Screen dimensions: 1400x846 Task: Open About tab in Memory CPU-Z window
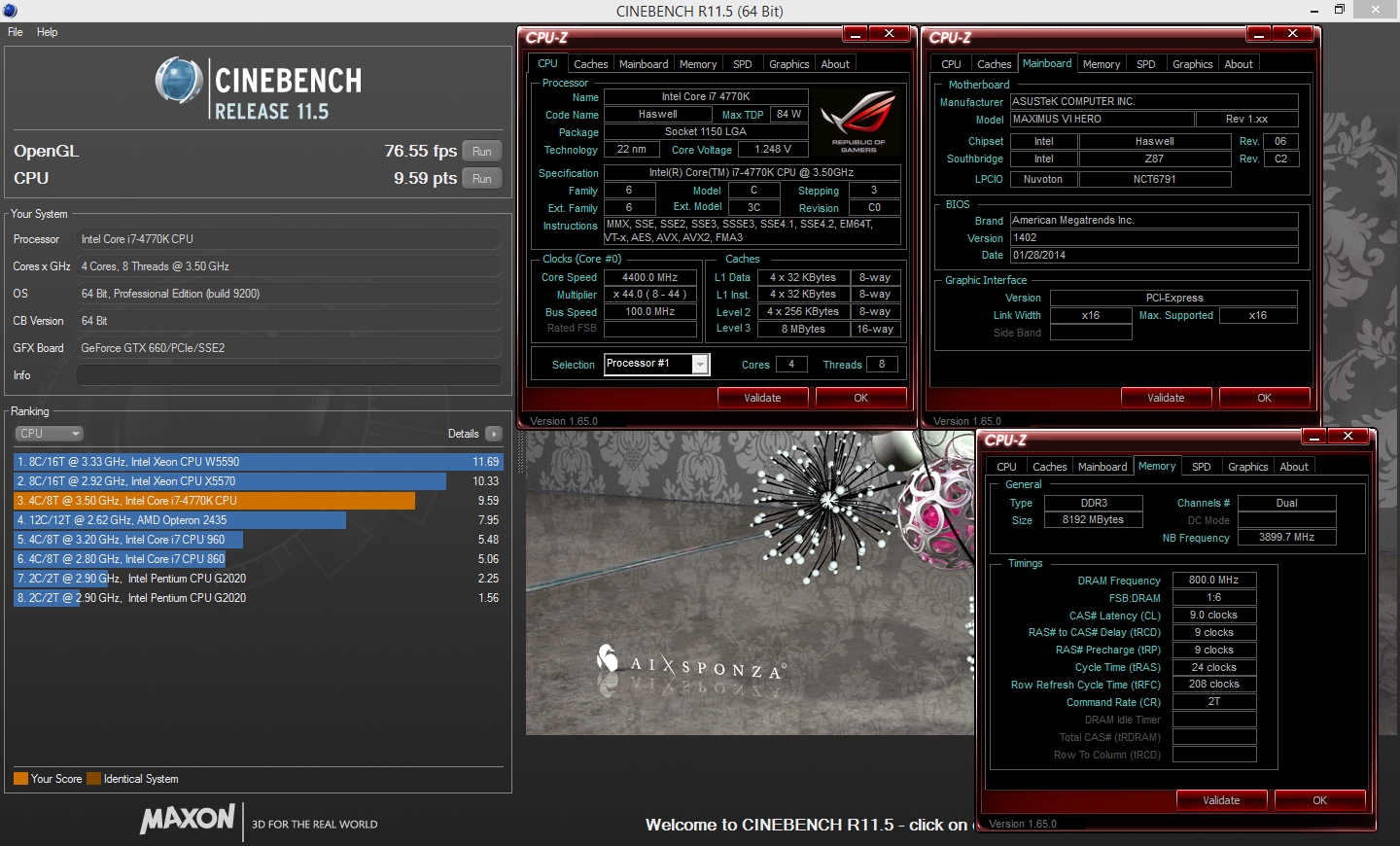click(1294, 467)
